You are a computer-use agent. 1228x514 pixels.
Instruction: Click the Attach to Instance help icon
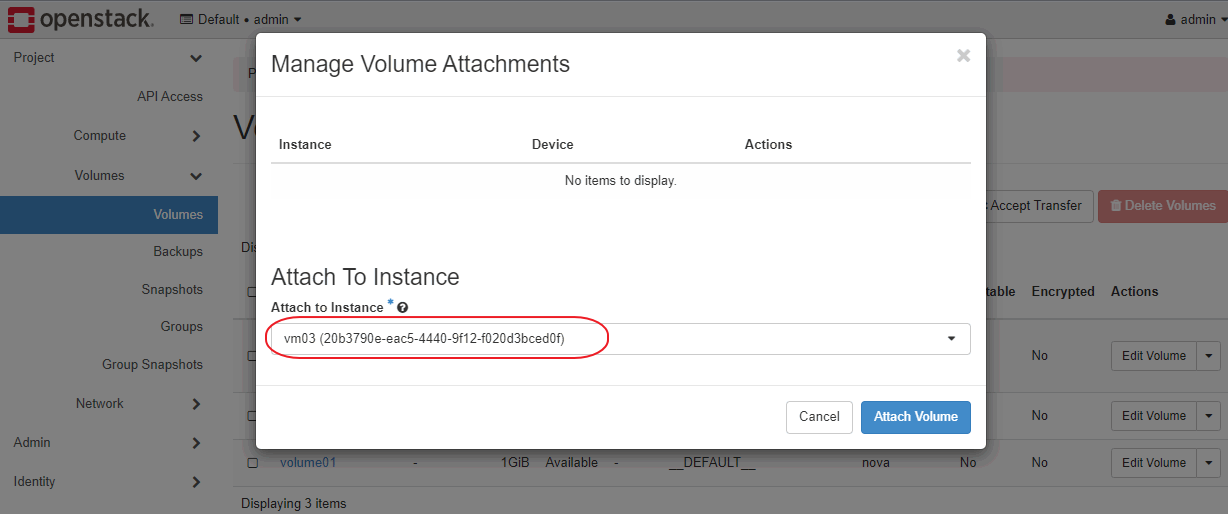coord(402,308)
